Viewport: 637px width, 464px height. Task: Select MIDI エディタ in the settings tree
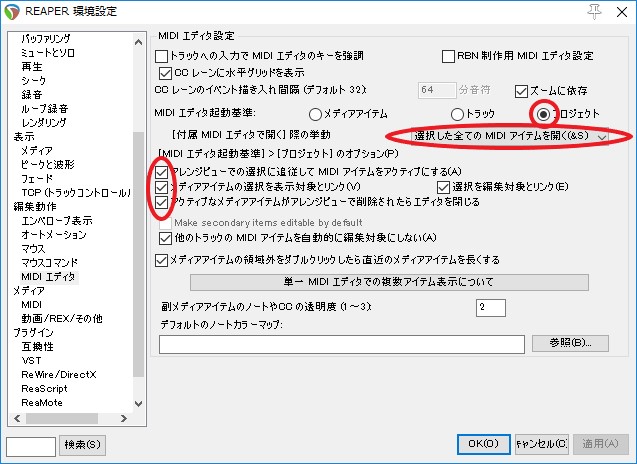click(x=48, y=277)
